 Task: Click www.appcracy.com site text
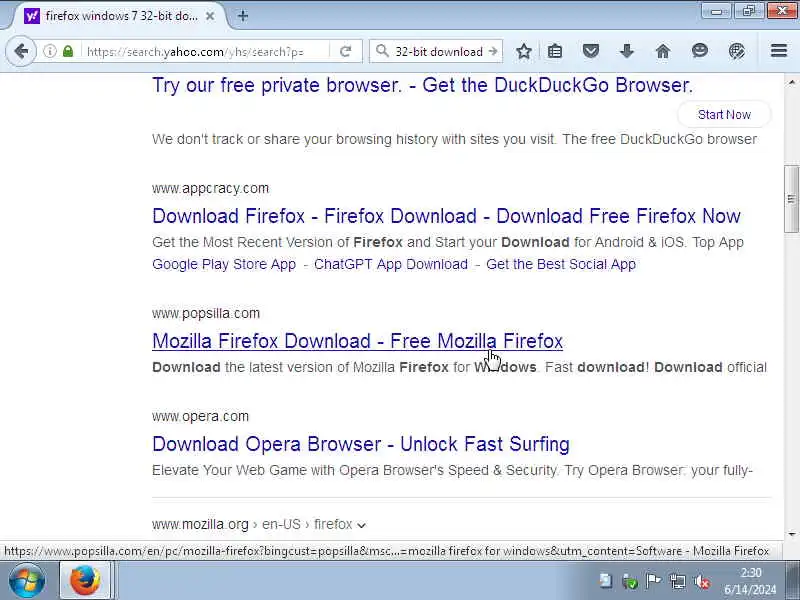point(210,188)
